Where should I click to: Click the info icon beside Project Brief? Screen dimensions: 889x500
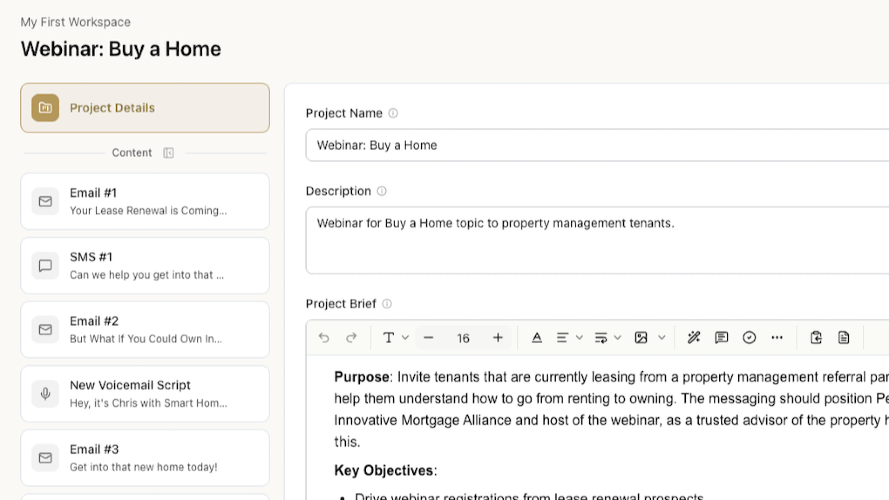coord(387,304)
